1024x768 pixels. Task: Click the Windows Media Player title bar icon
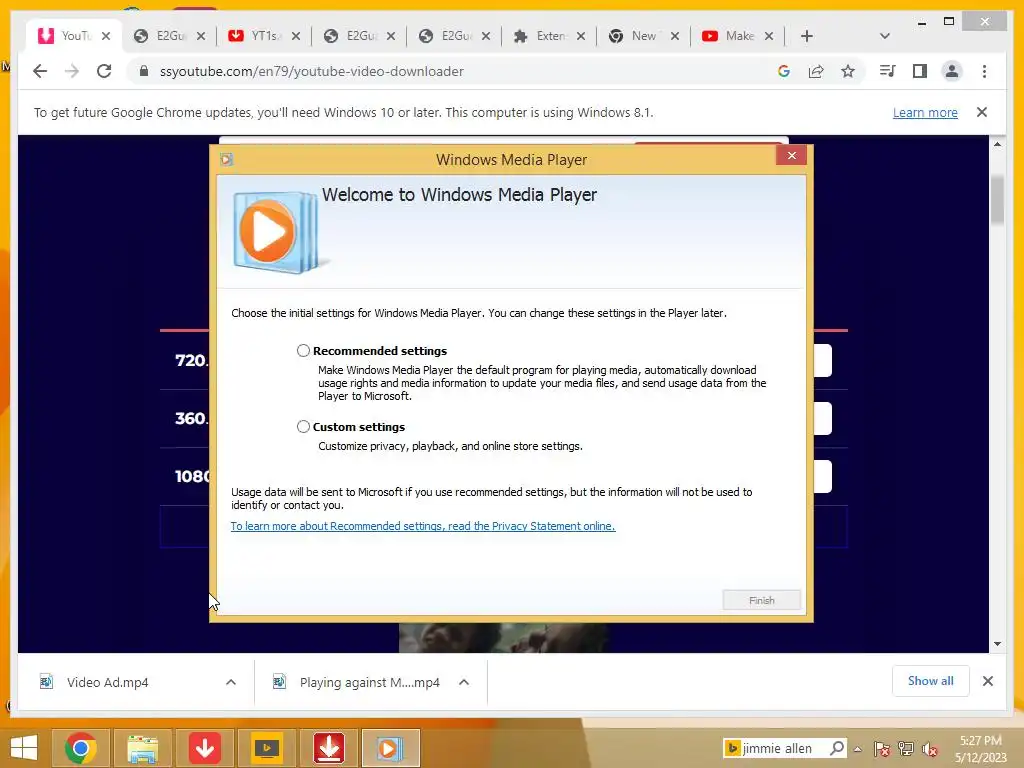tap(227, 159)
